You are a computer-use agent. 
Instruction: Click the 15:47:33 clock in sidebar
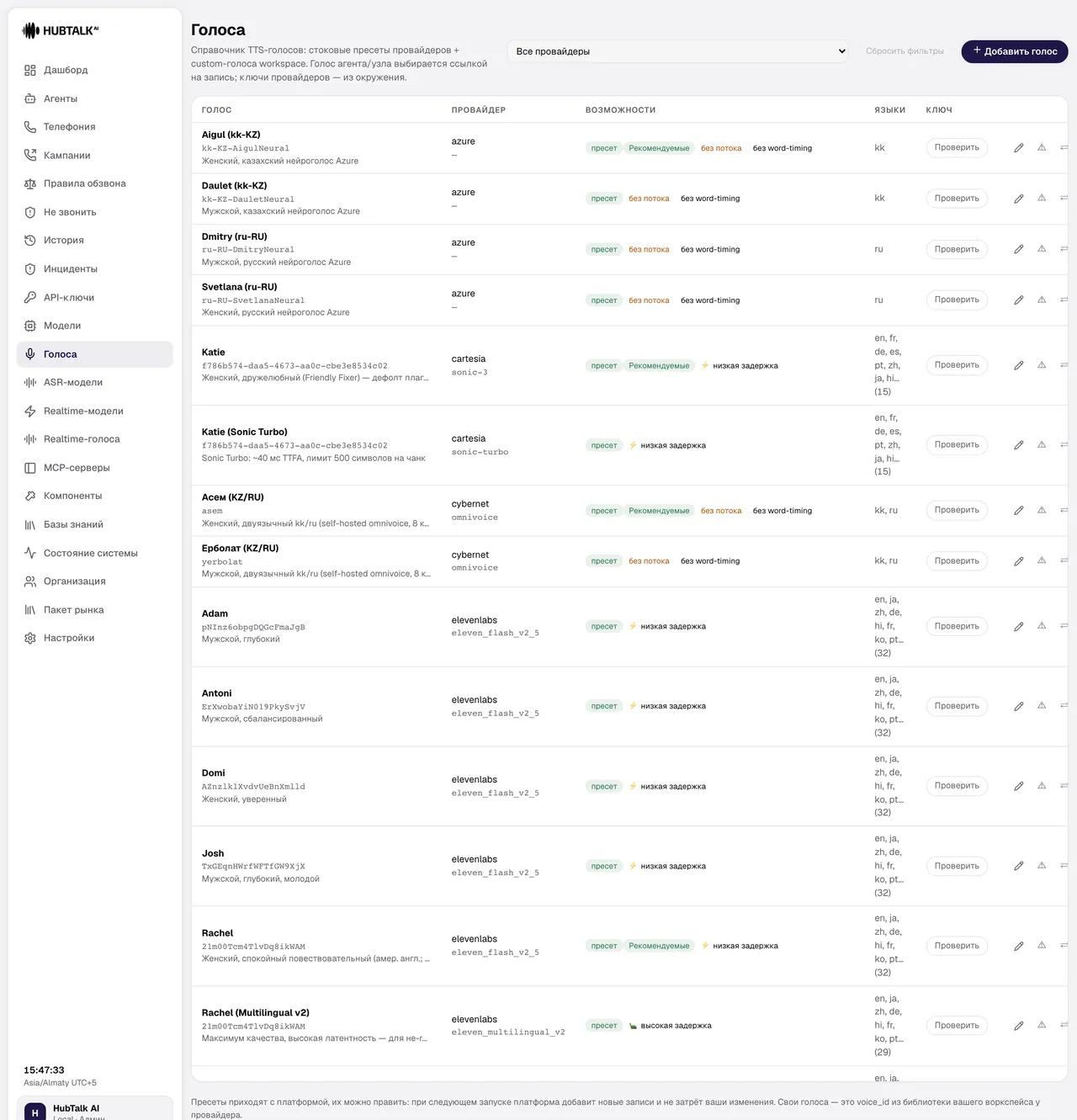pyautogui.click(x=44, y=1070)
